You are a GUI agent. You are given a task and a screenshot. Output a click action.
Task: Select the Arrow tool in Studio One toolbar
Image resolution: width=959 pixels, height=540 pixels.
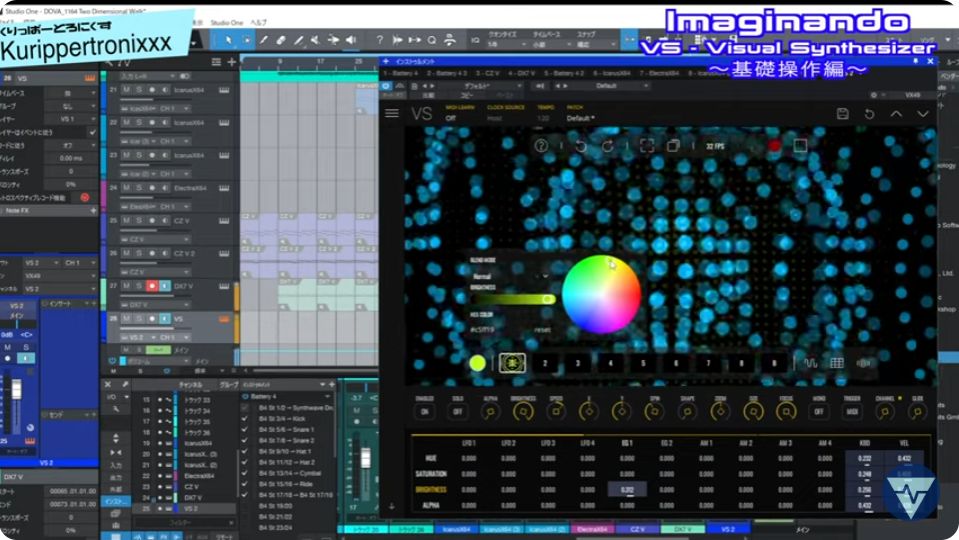click(228, 40)
